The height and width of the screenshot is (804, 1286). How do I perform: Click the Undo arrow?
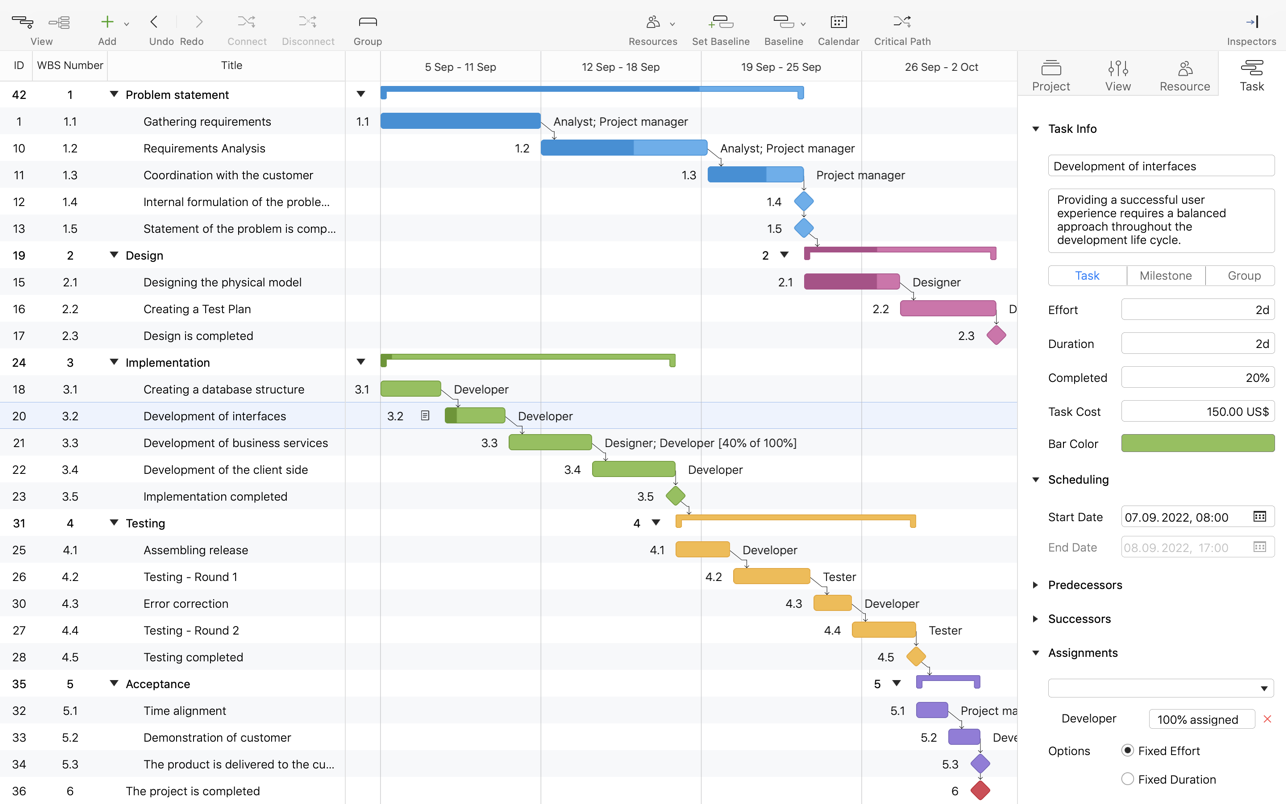coord(154,22)
